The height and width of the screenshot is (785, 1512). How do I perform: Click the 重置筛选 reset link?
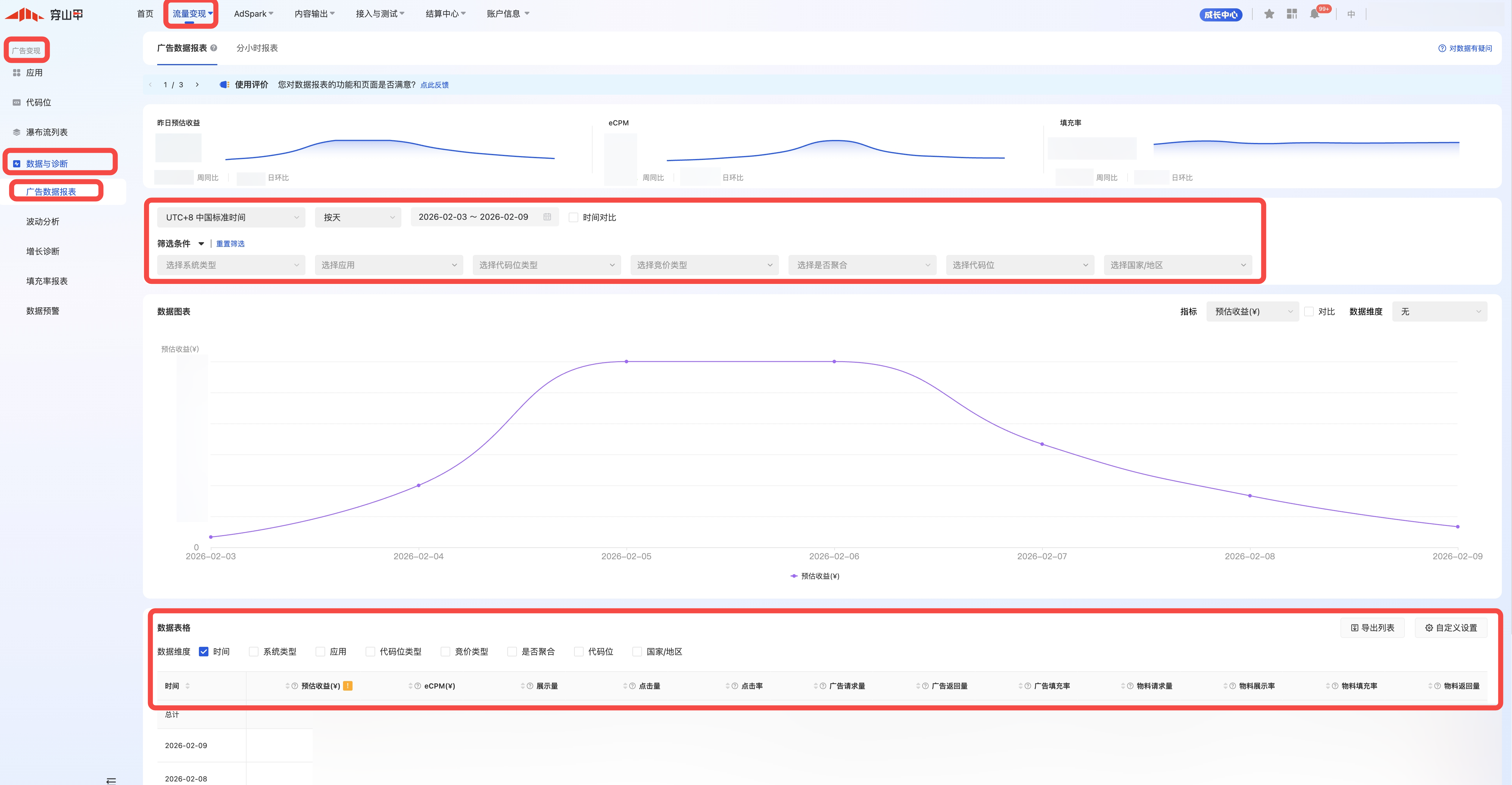230,244
